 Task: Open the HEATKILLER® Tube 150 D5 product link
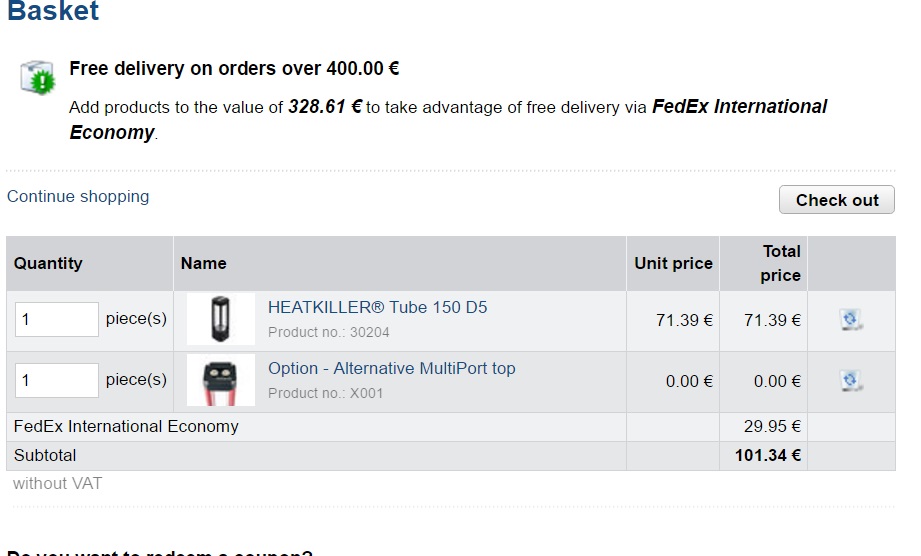[x=377, y=307]
